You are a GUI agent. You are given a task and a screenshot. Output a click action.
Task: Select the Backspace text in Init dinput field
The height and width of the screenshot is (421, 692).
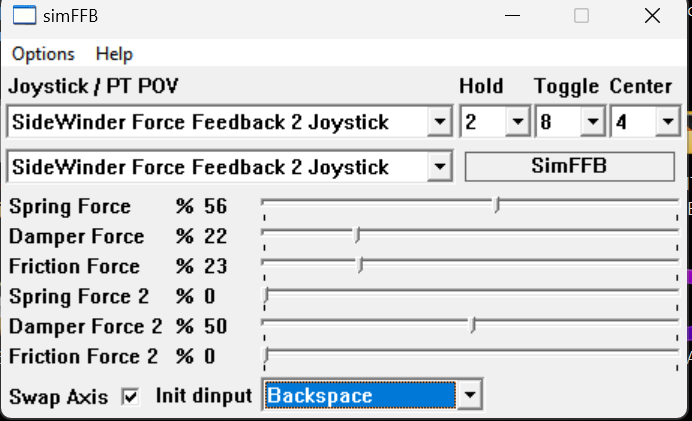(x=320, y=395)
